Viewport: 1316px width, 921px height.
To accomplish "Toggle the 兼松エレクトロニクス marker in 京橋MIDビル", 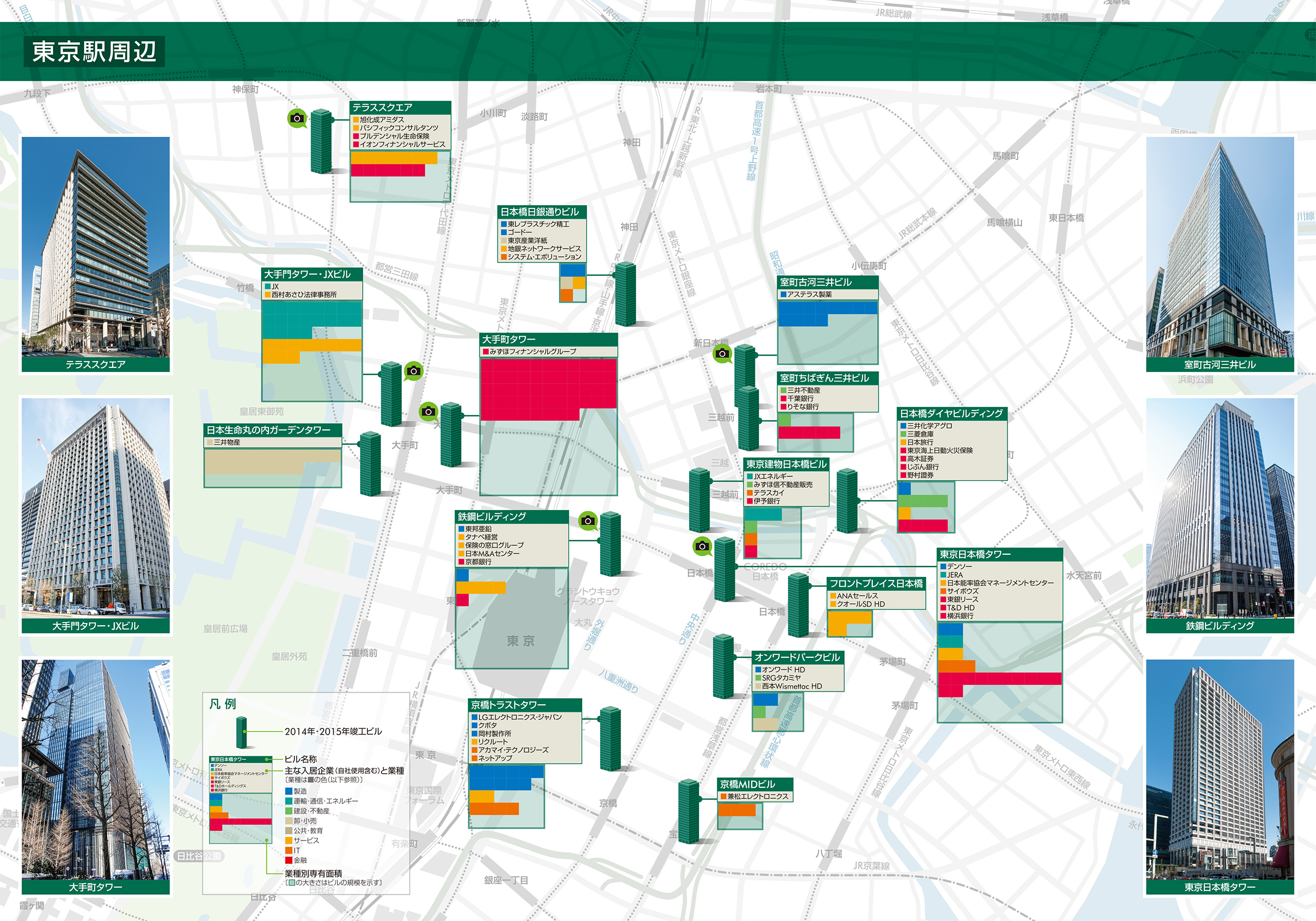I will click(x=723, y=796).
